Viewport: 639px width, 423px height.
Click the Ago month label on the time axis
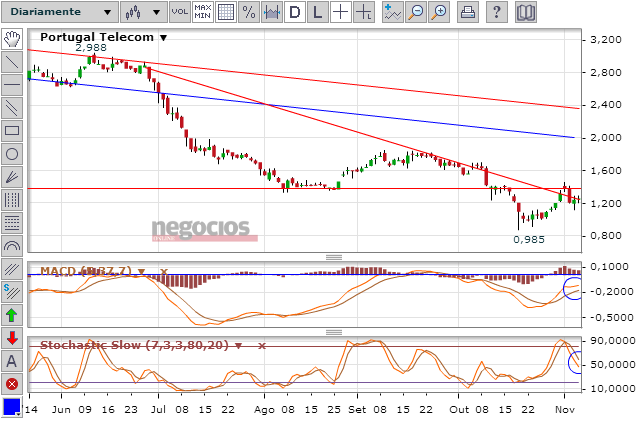pos(264,410)
